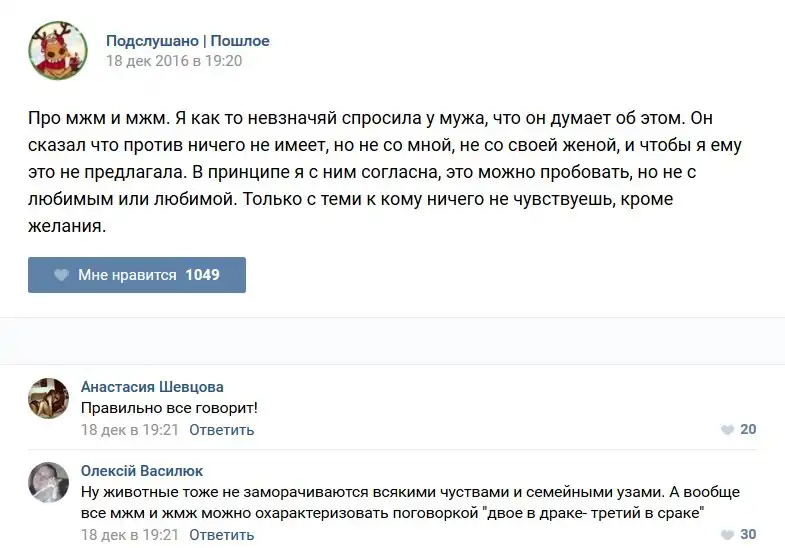The image size is (785, 548).
Task: Open timestamp of Анастасия Шевцова's comment
Action: (129, 430)
